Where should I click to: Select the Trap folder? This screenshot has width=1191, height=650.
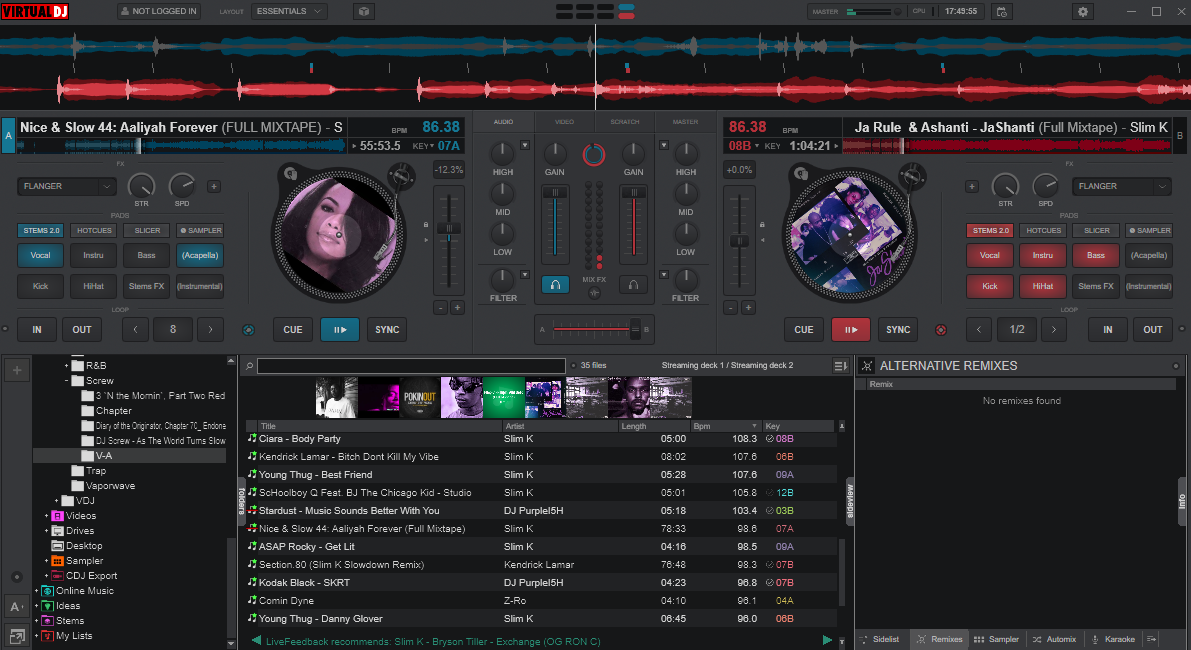coord(96,471)
